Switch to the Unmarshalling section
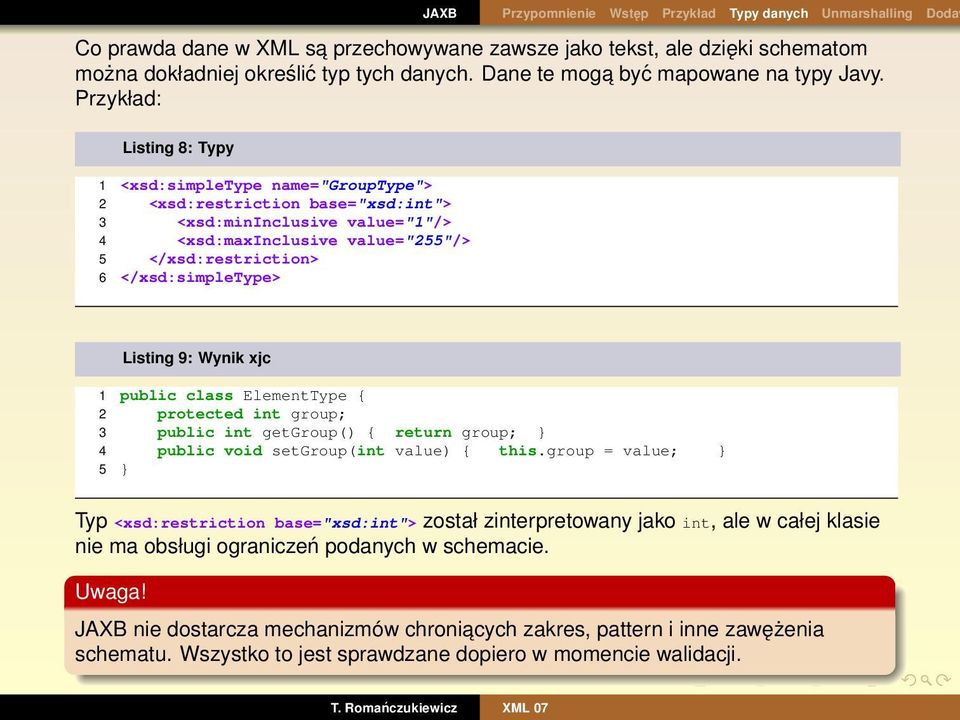960x720 pixels. pyautogui.click(x=867, y=13)
